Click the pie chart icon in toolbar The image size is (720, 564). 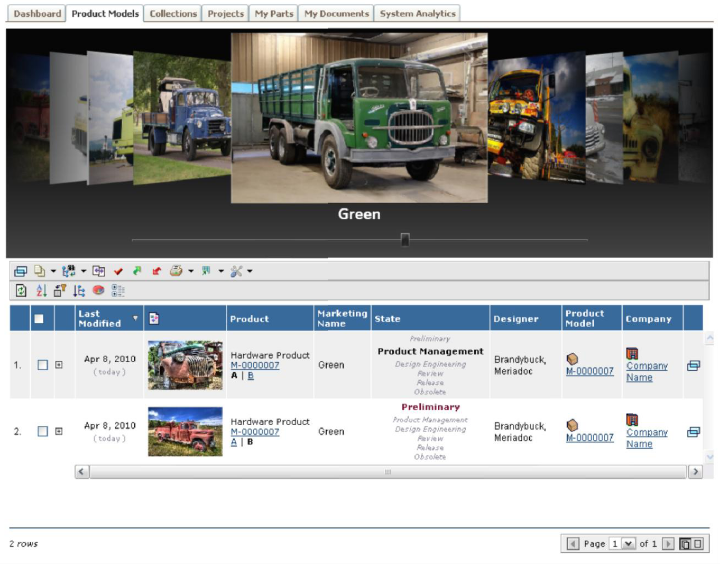tap(98, 290)
